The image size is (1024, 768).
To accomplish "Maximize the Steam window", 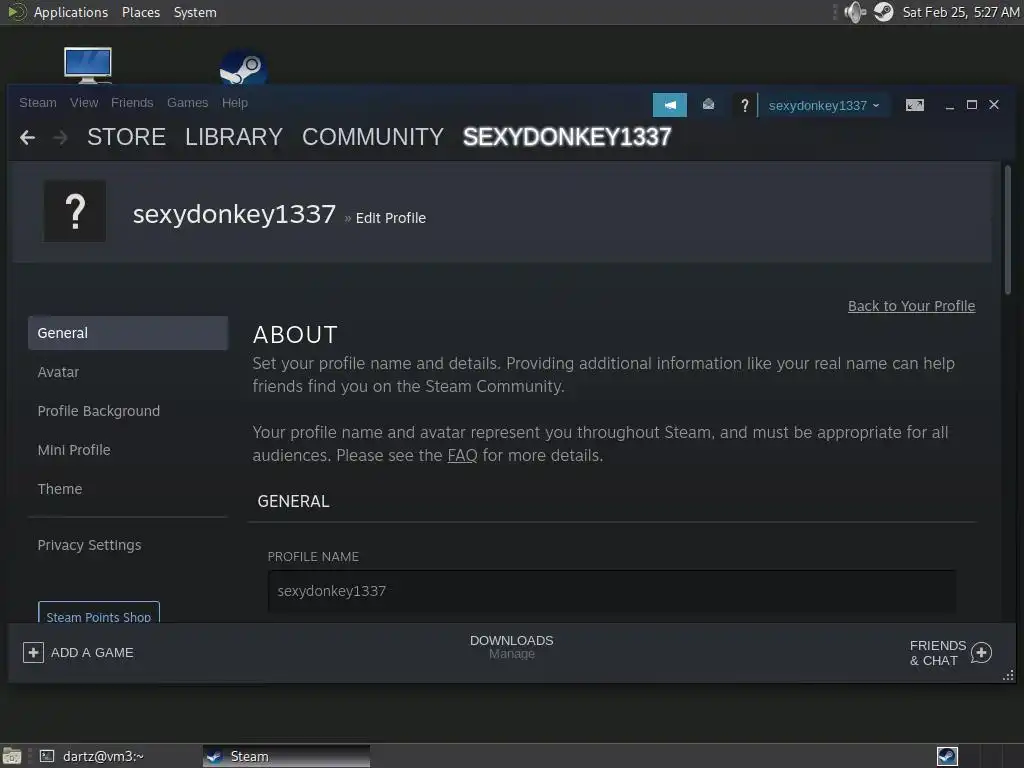I will pyautogui.click(x=972, y=104).
